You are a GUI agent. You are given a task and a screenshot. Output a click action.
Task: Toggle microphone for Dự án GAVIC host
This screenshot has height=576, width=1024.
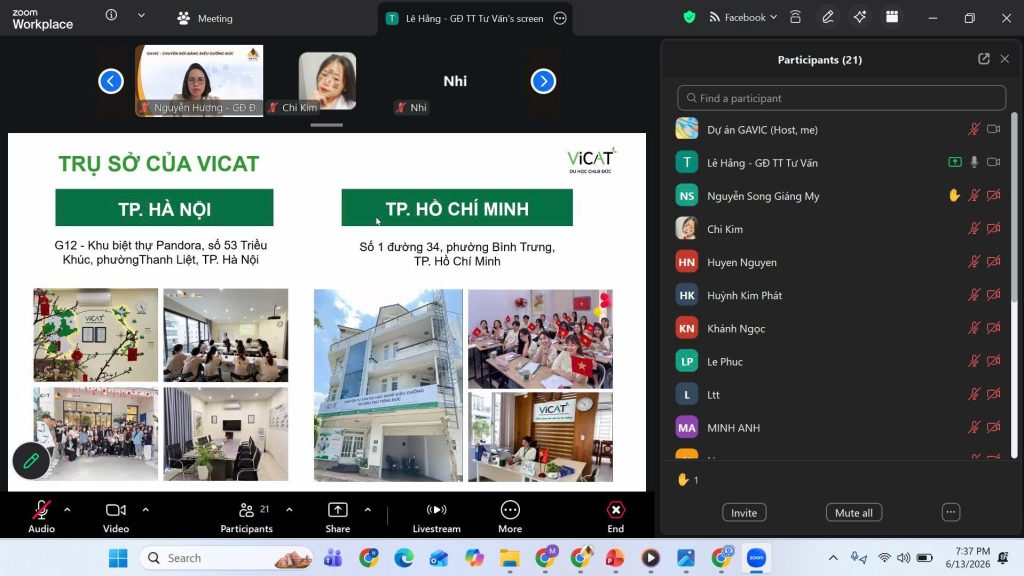click(974, 129)
